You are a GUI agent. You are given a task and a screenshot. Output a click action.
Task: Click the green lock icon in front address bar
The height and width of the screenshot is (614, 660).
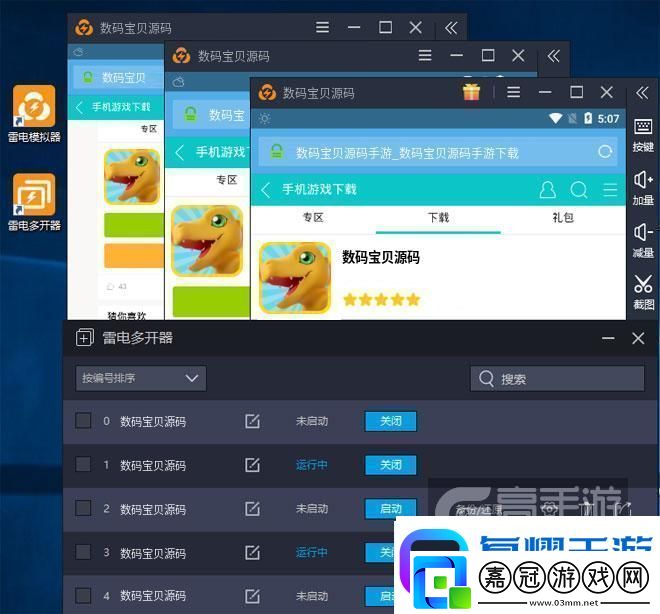coord(277,152)
